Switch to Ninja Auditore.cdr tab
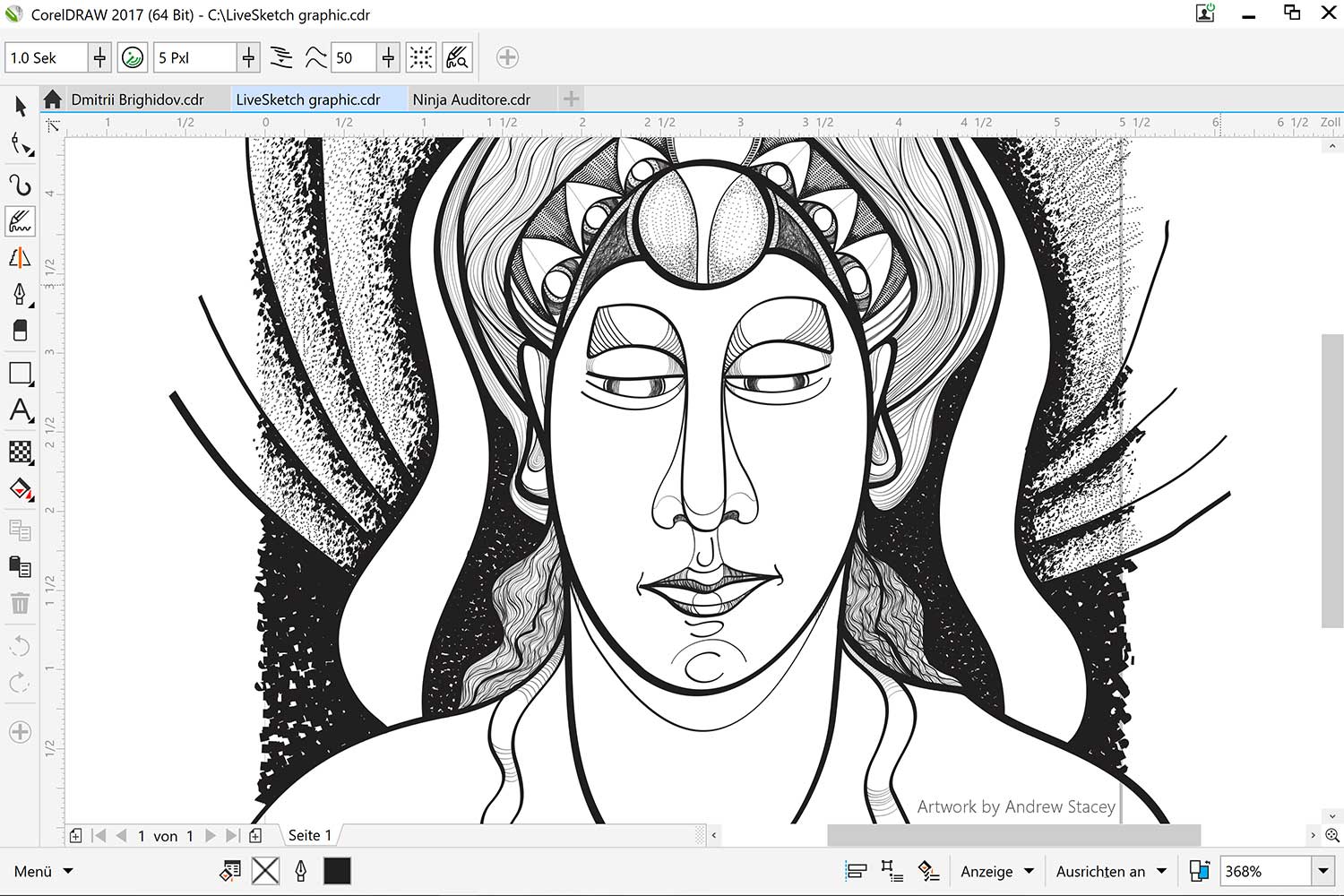Viewport: 1344px width, 896px height. pyautogui.click(x=471, y=99)
